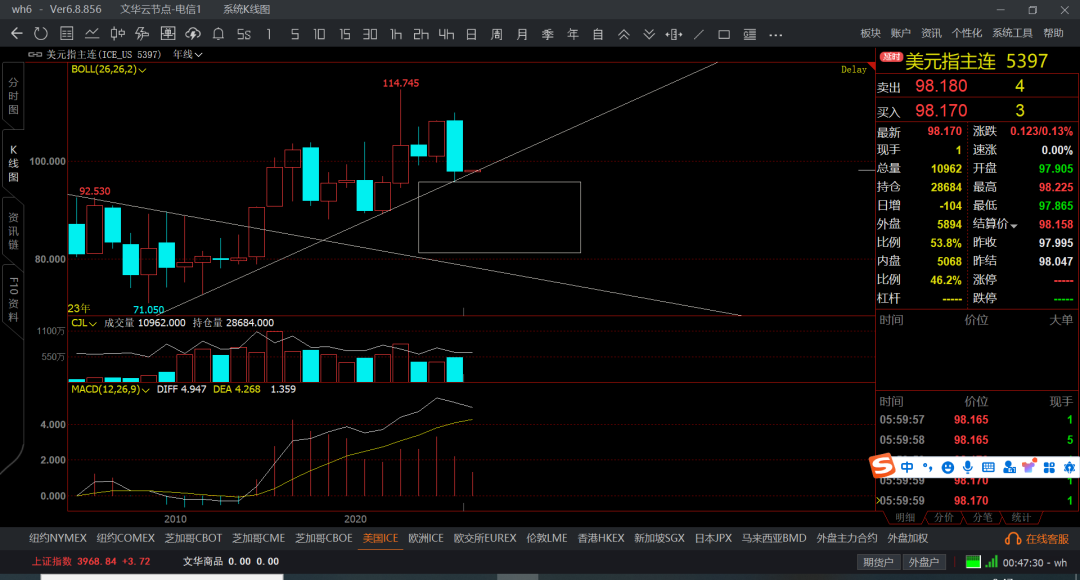Select the 年 yearly period button
Viewport: 1080px width, 580px height.
pyautogui.click(x=572, y=34)
